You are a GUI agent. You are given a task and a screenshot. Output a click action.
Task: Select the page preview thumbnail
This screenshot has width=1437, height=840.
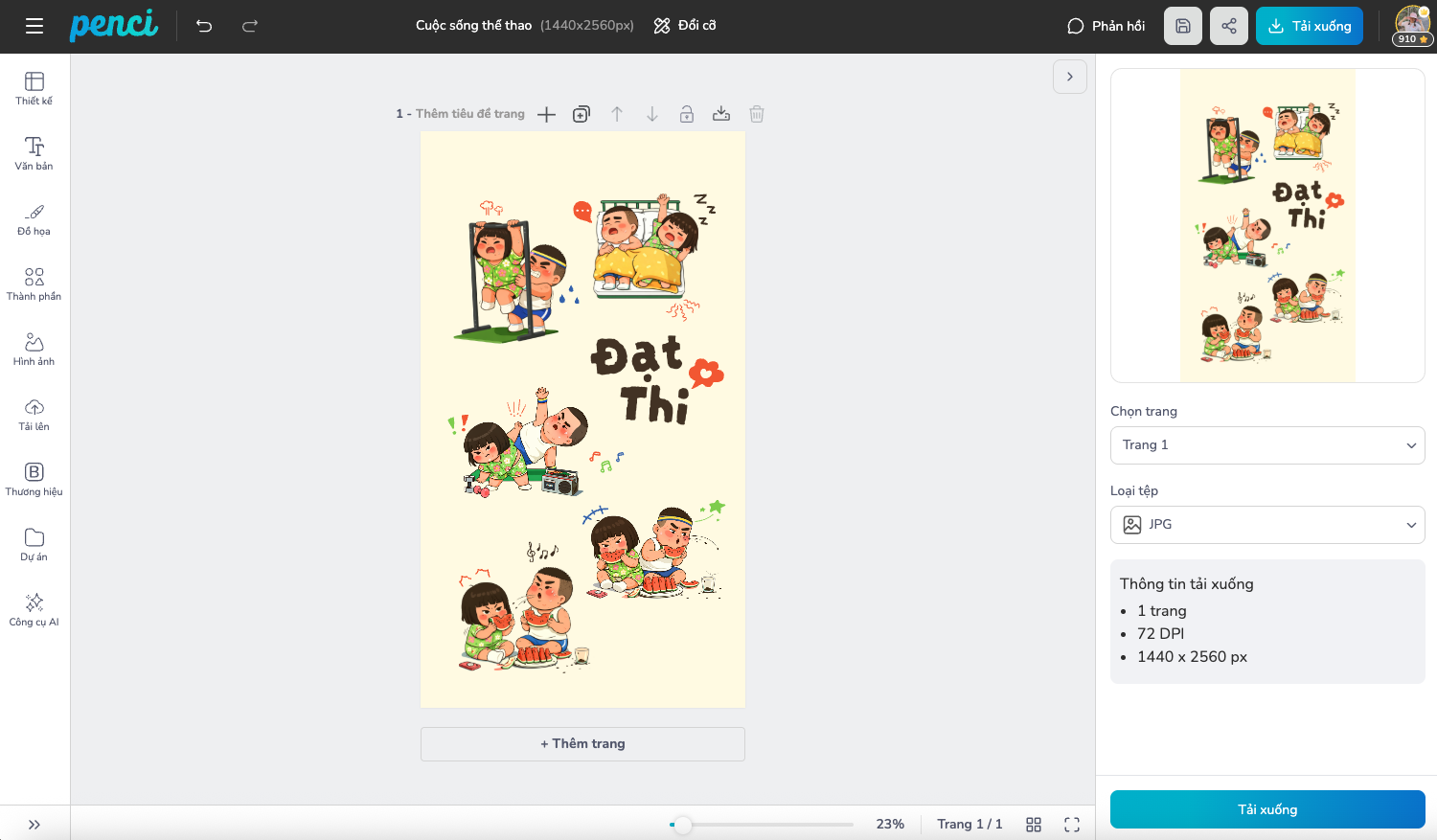(x=1266, y=225)
